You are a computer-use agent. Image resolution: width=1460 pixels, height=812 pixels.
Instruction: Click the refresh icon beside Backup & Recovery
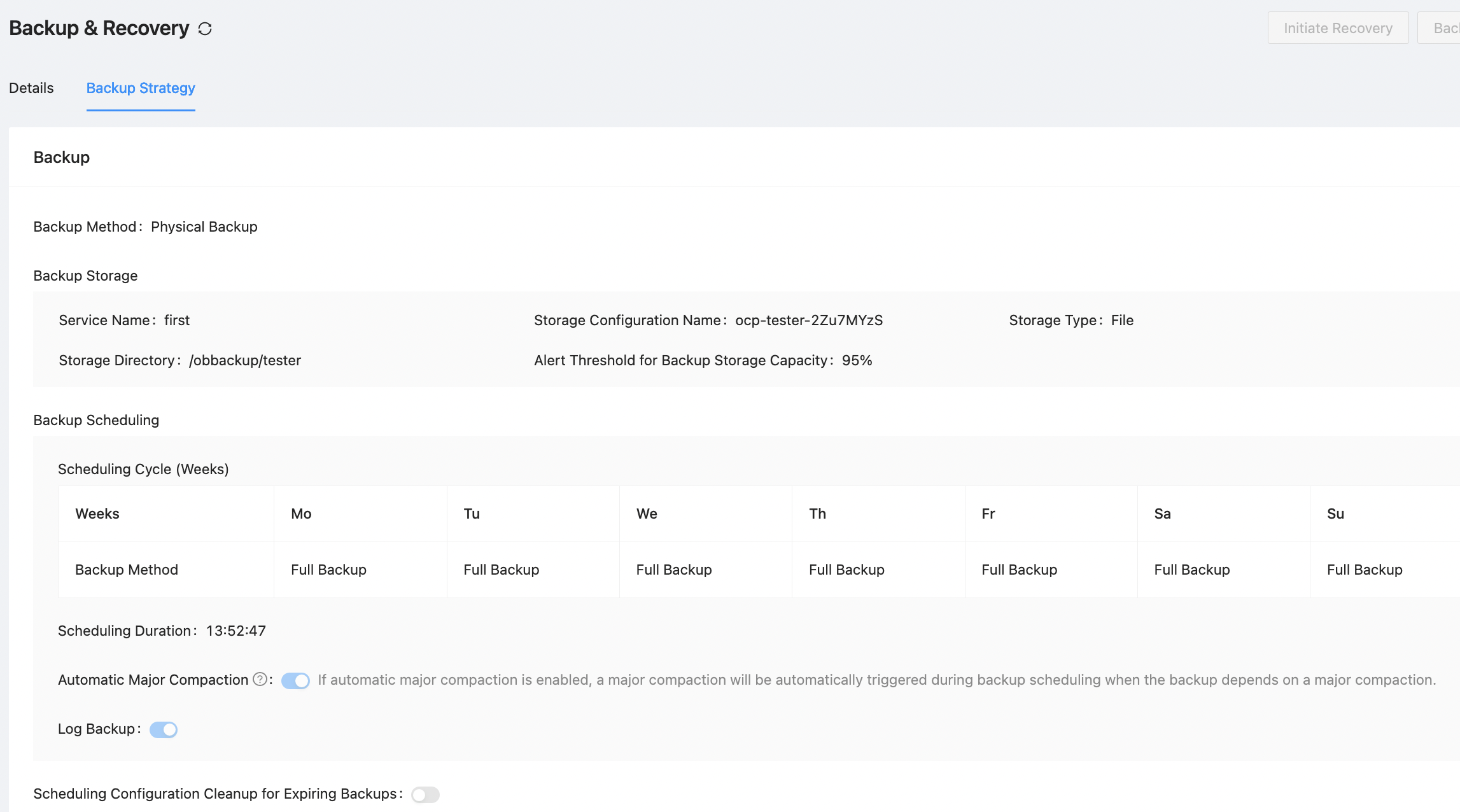tap(205, 29)
